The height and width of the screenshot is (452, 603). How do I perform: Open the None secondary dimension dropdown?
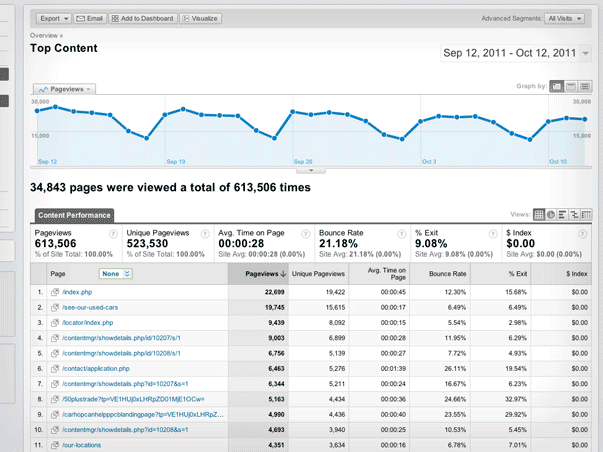coord(115,274)
